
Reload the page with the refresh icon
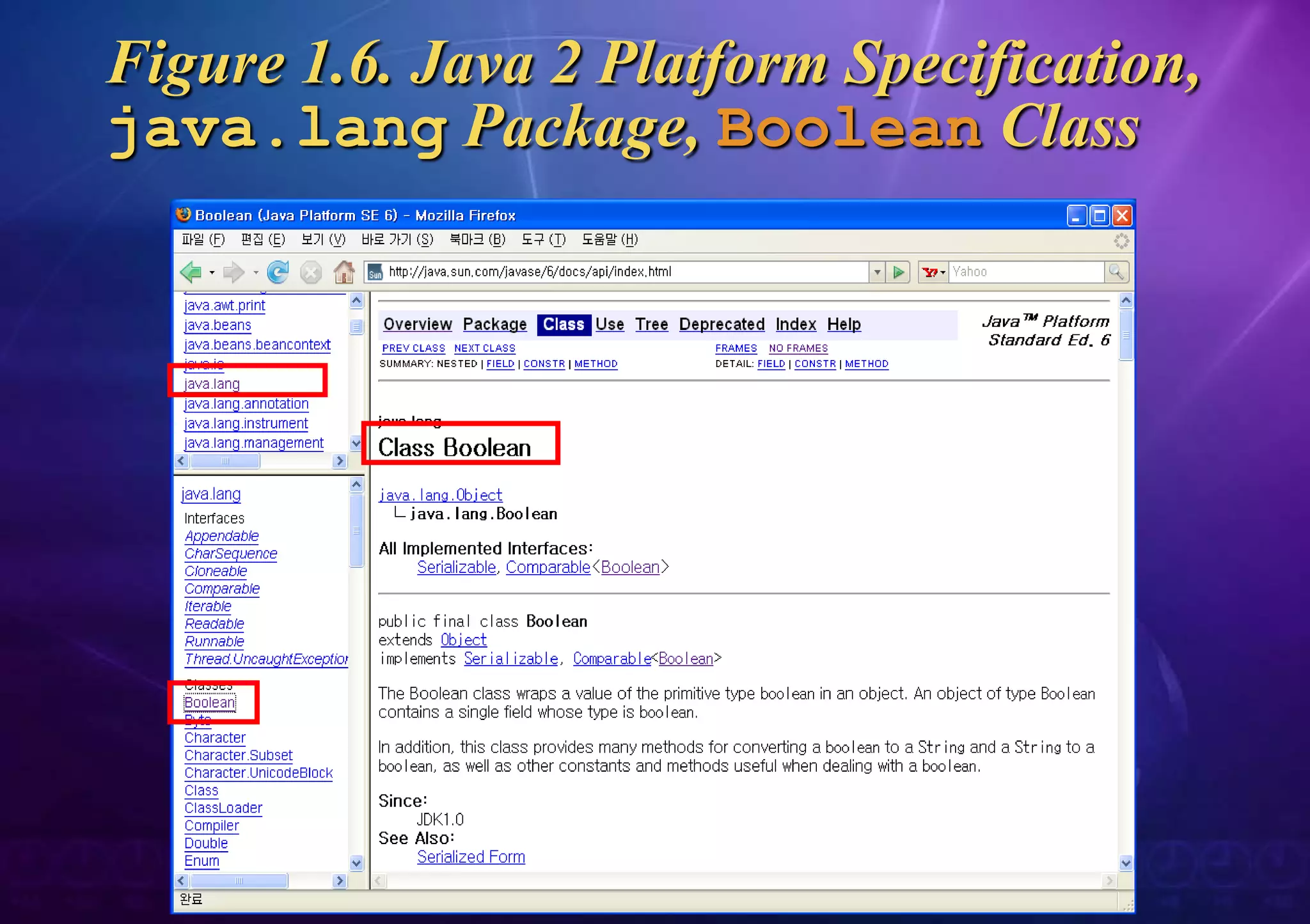[278, 272]
